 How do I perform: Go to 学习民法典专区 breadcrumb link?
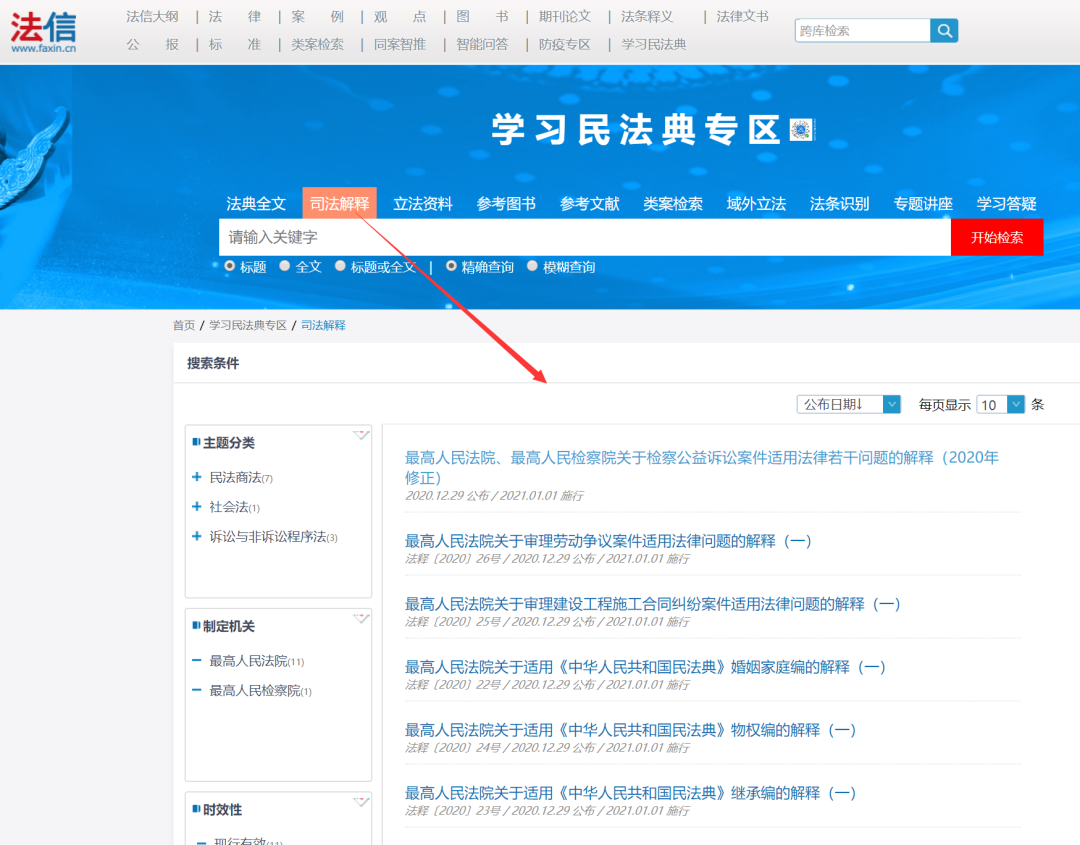point(248,325)
